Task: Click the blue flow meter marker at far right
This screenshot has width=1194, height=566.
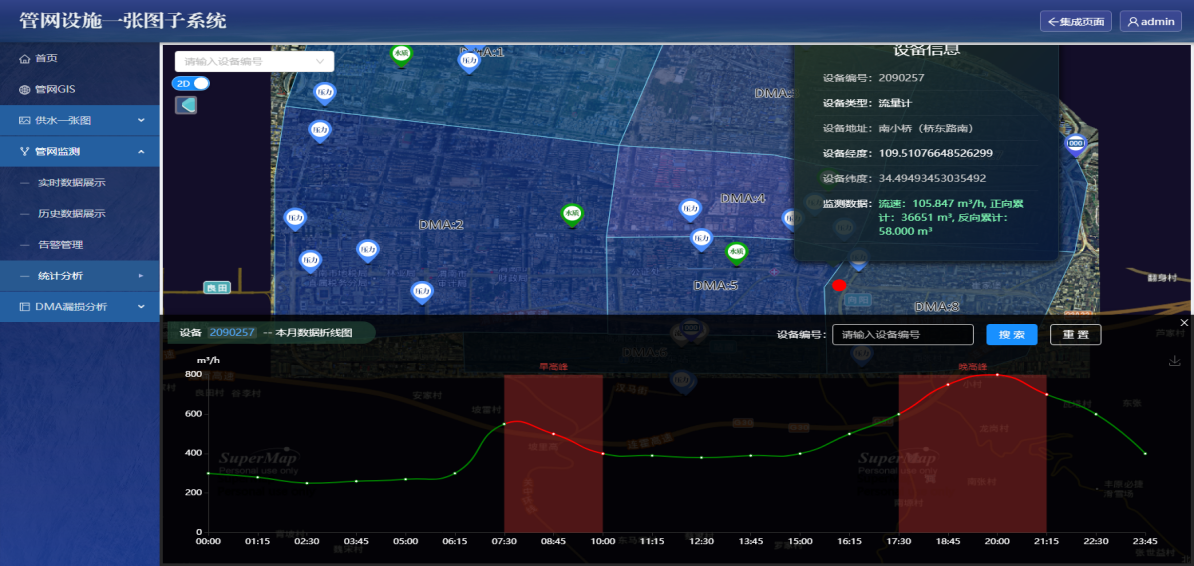Action: 1075,145
